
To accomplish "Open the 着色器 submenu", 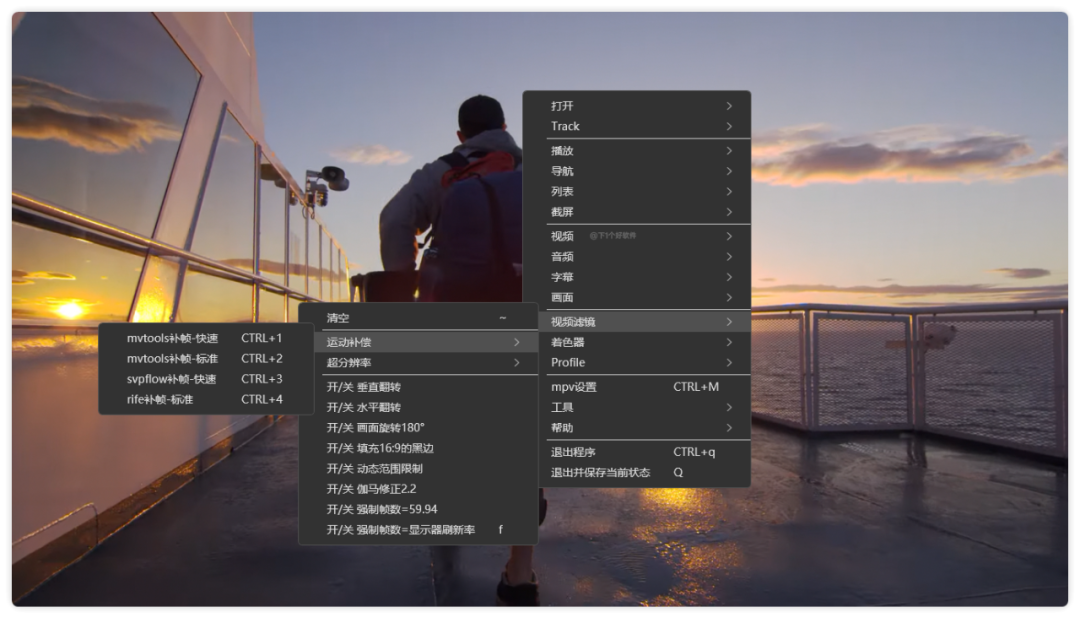I will pos(636,342).
